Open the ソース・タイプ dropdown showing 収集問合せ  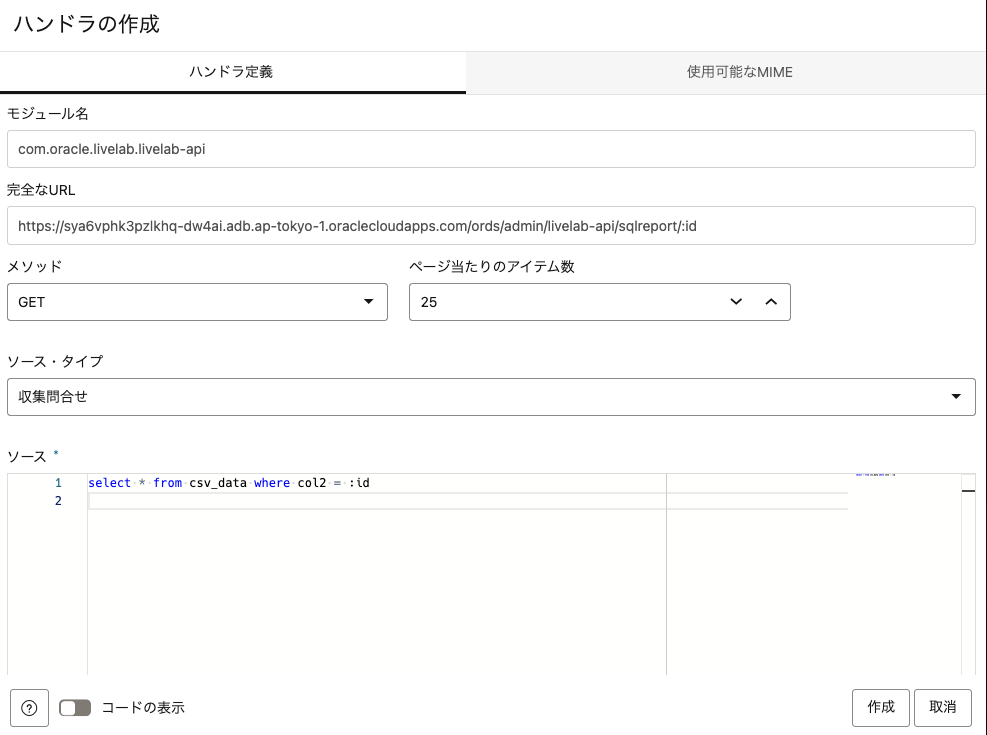(491, 397)
